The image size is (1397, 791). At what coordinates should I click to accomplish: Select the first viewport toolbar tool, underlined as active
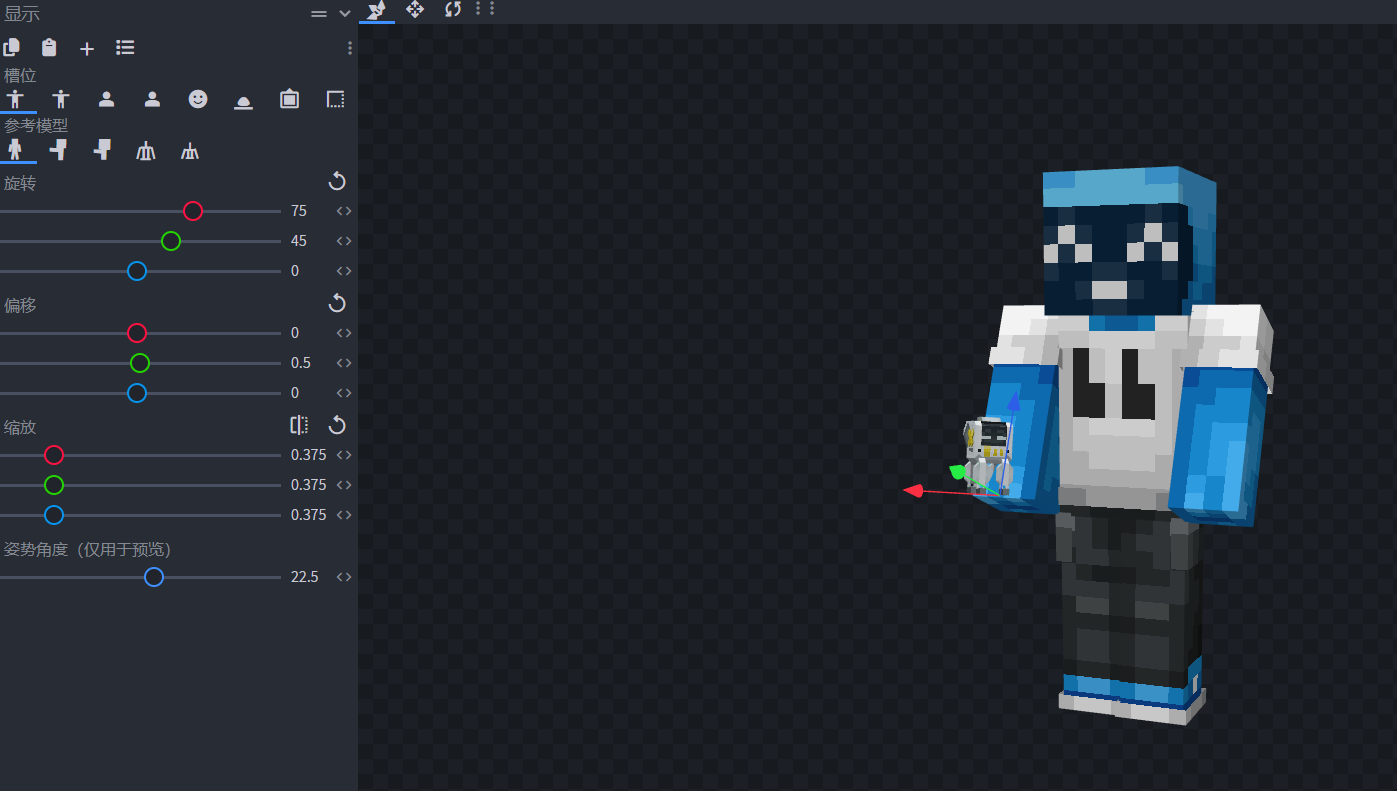(376, 10)
